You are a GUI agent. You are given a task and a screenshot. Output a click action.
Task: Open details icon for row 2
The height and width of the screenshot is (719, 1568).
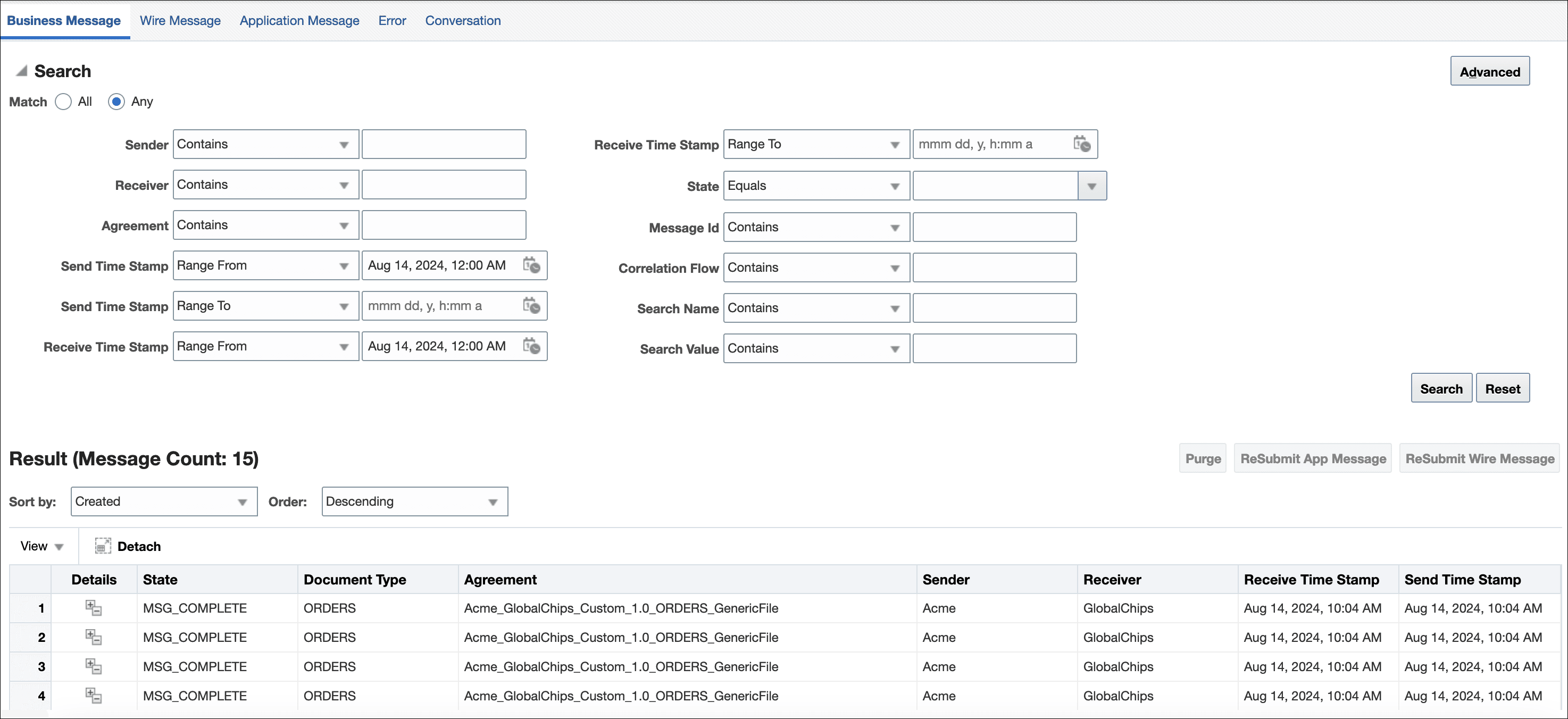(x=93, y=637)
